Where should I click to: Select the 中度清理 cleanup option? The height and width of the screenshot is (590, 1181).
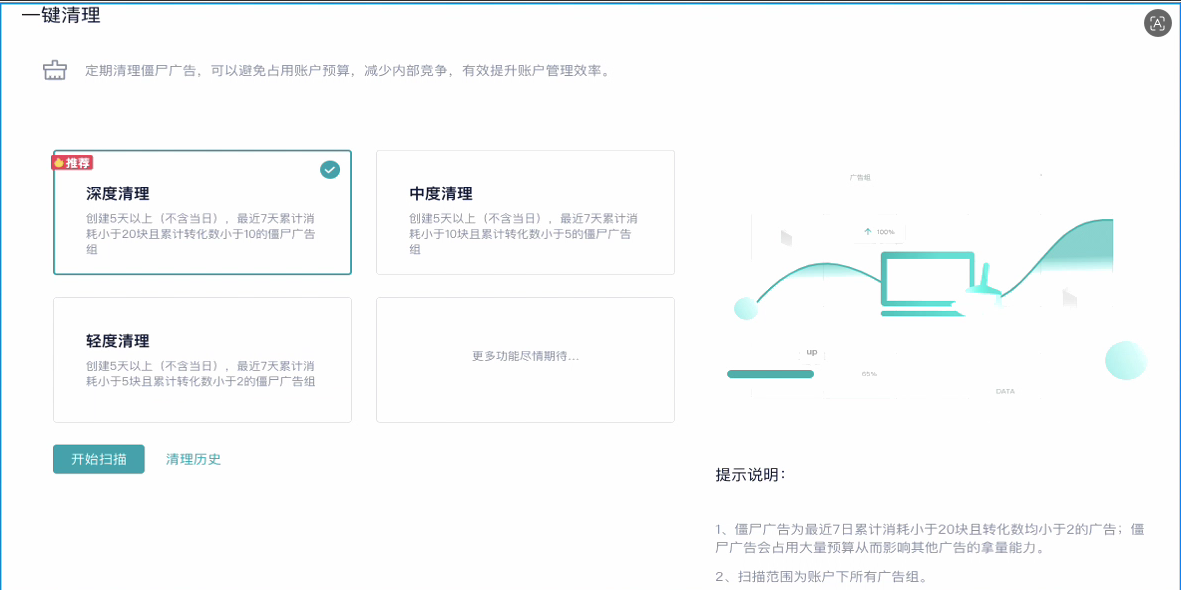[525, 211]
